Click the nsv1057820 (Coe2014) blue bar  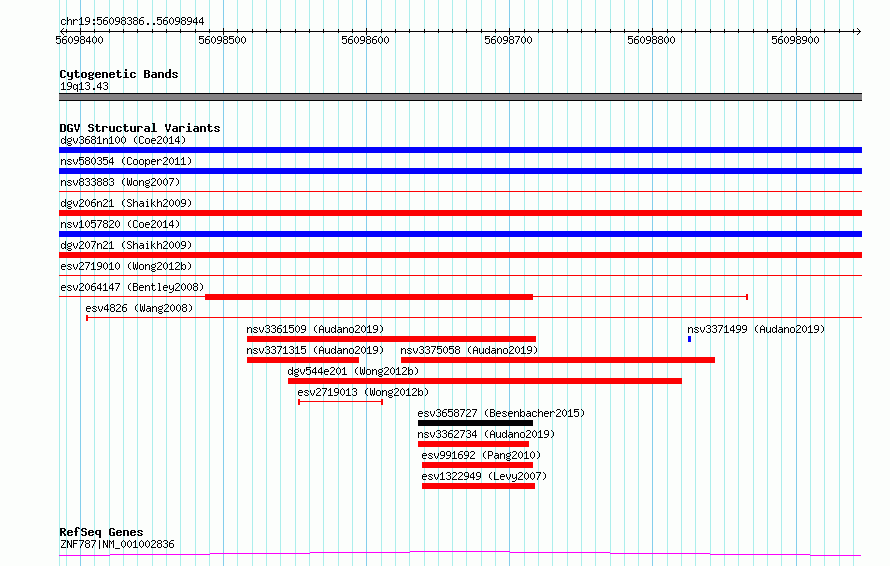pos(460,234)
